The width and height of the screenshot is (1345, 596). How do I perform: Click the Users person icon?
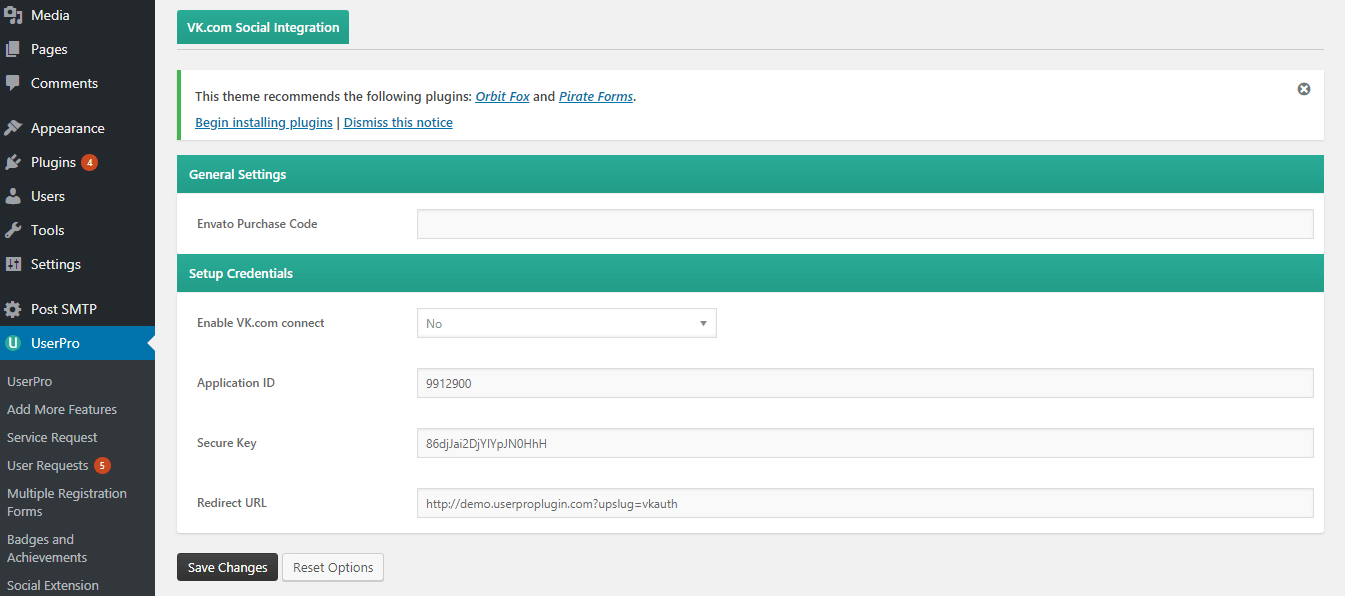[x=13, y=196]
